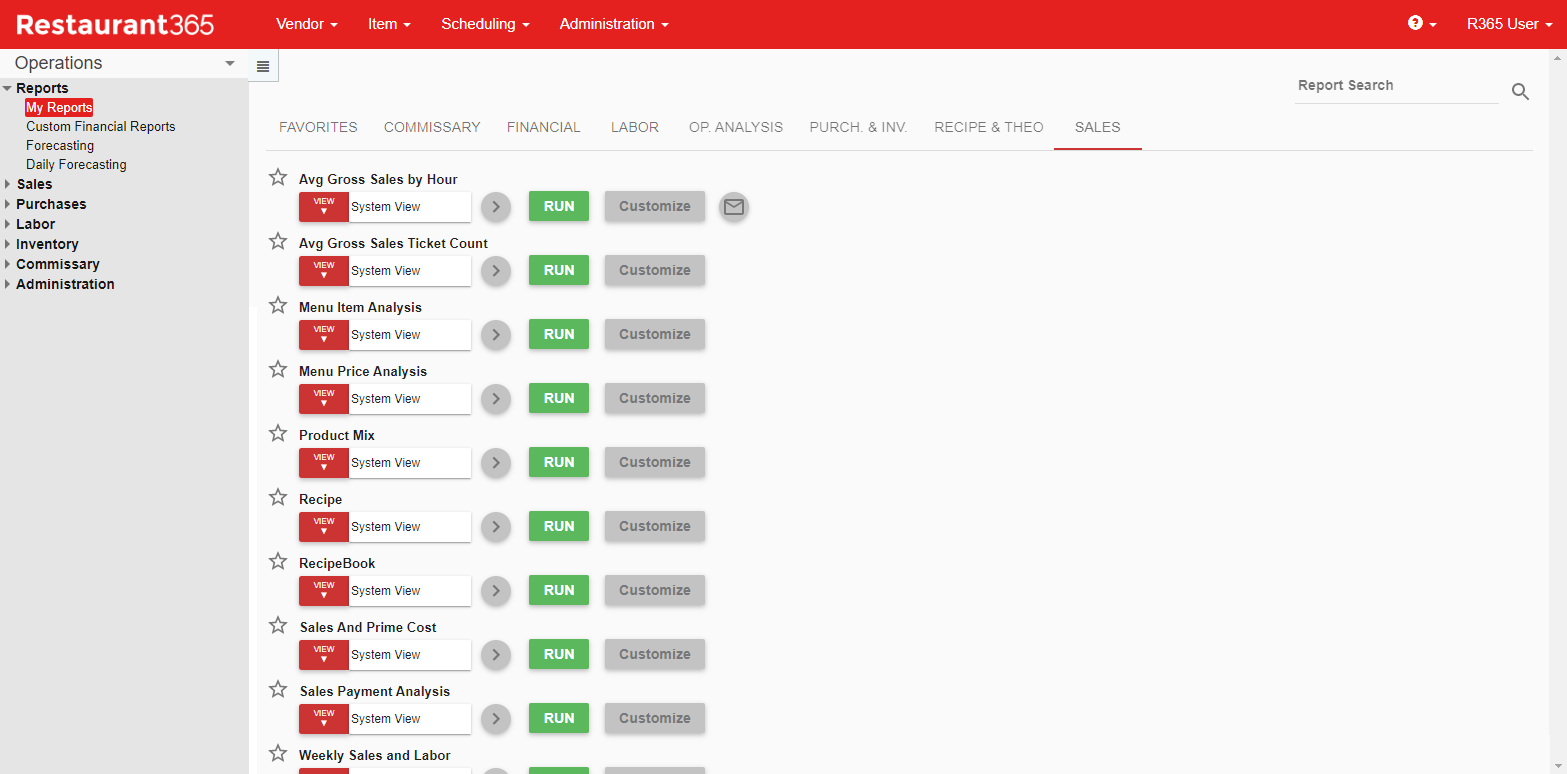This screenshot has height=774, width=1567.
Task: Mark Product Mix as favorite
Action: [278, 434]
